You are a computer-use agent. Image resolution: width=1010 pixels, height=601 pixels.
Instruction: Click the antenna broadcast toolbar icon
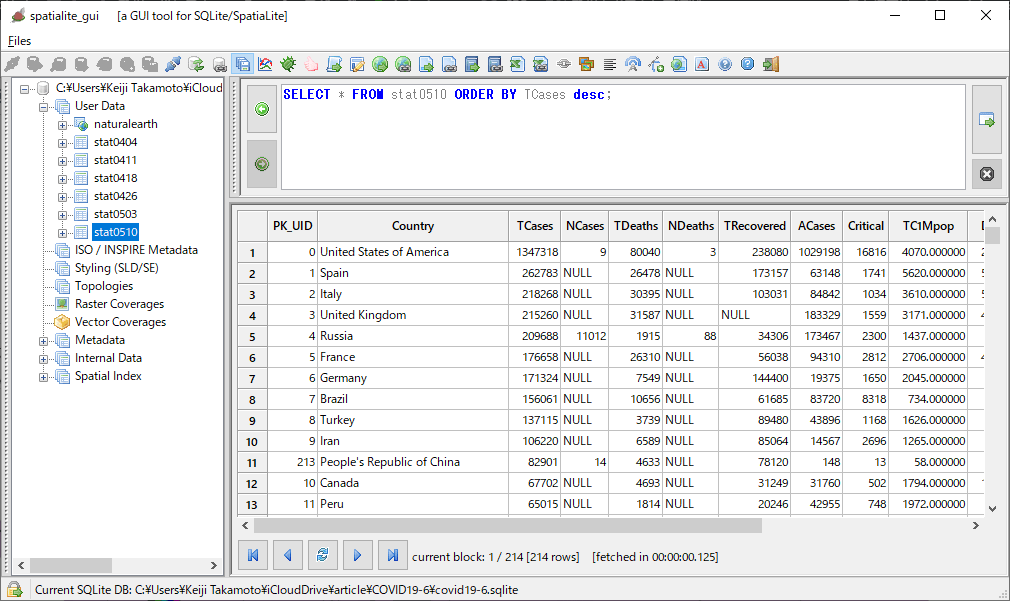633,64
